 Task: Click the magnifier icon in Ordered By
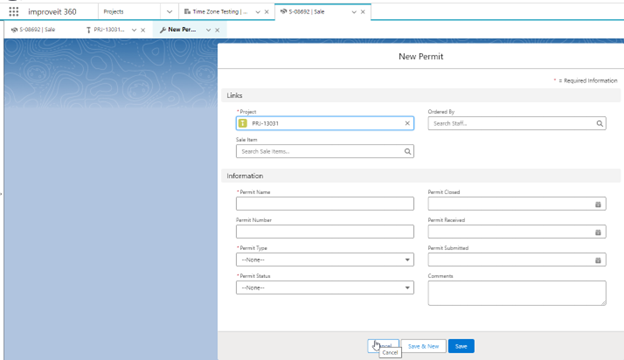click(599, 124)
